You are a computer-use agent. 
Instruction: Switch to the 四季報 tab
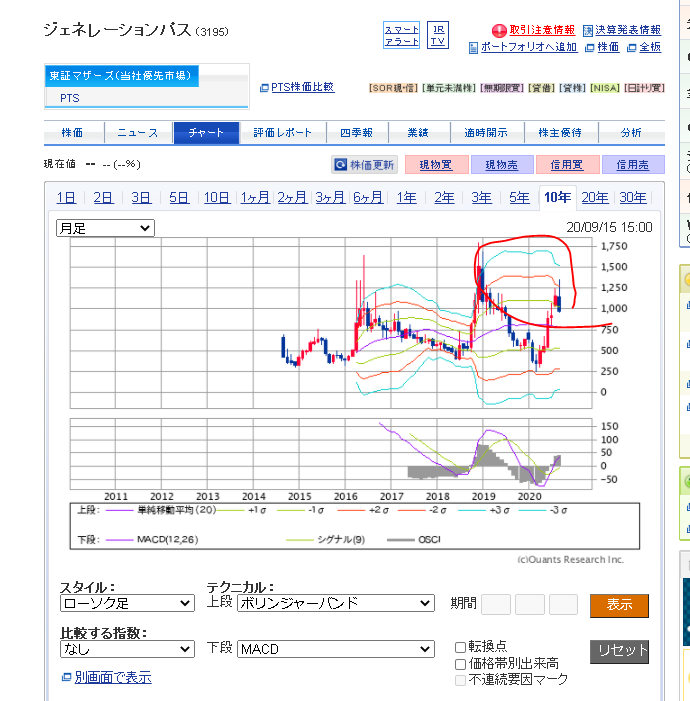[x=356, y=133]
